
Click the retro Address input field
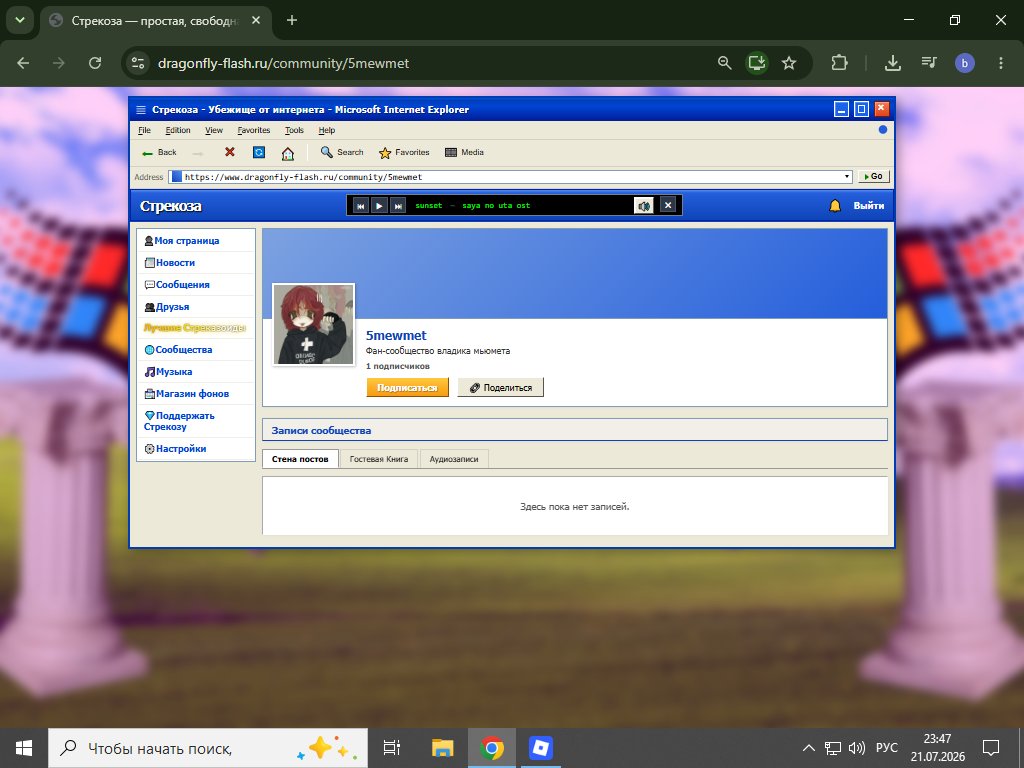coord(510,177)
